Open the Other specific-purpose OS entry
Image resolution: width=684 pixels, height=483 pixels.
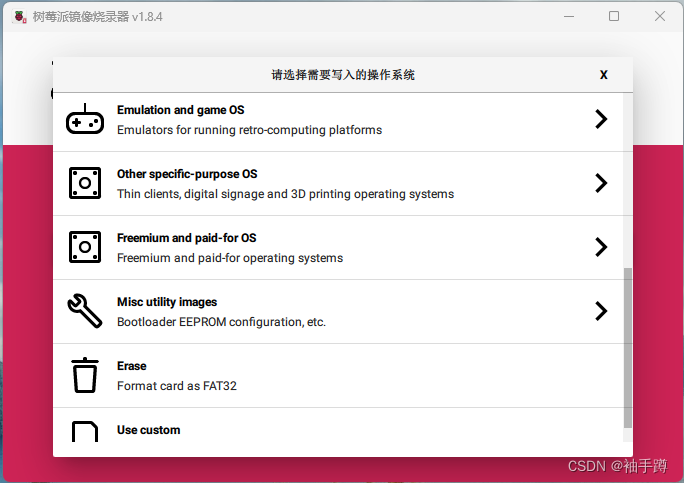point(338,184)
